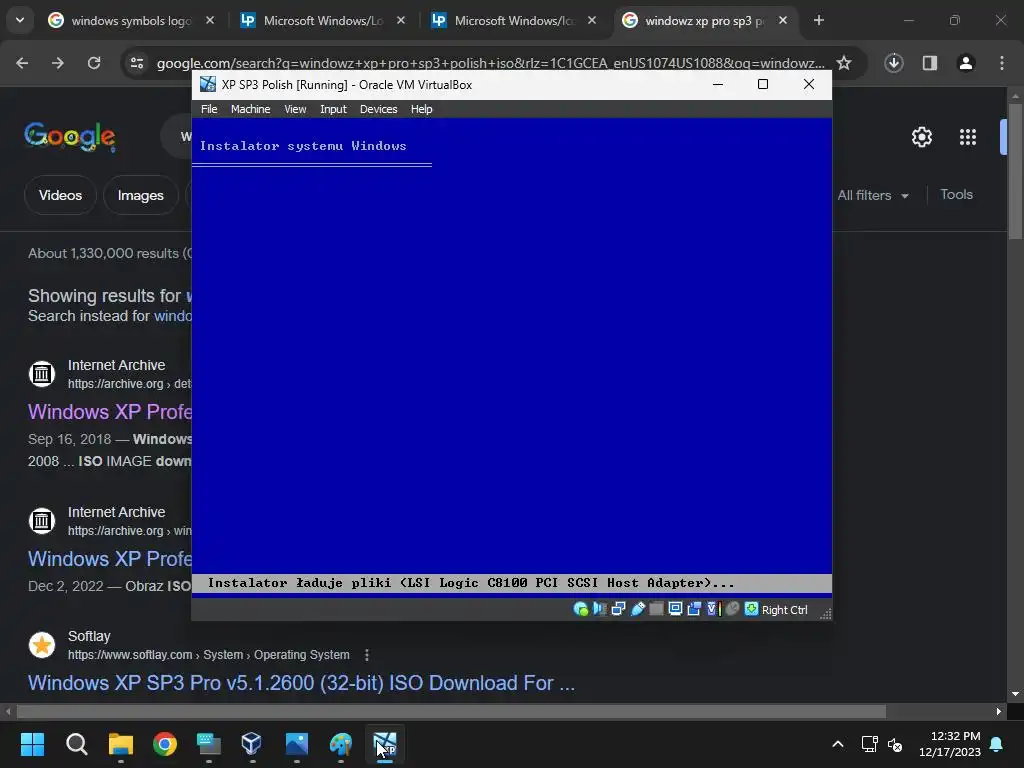1024x768 pixels.
Task: Click the address bar URL
Action: click(x=490, y=63)
